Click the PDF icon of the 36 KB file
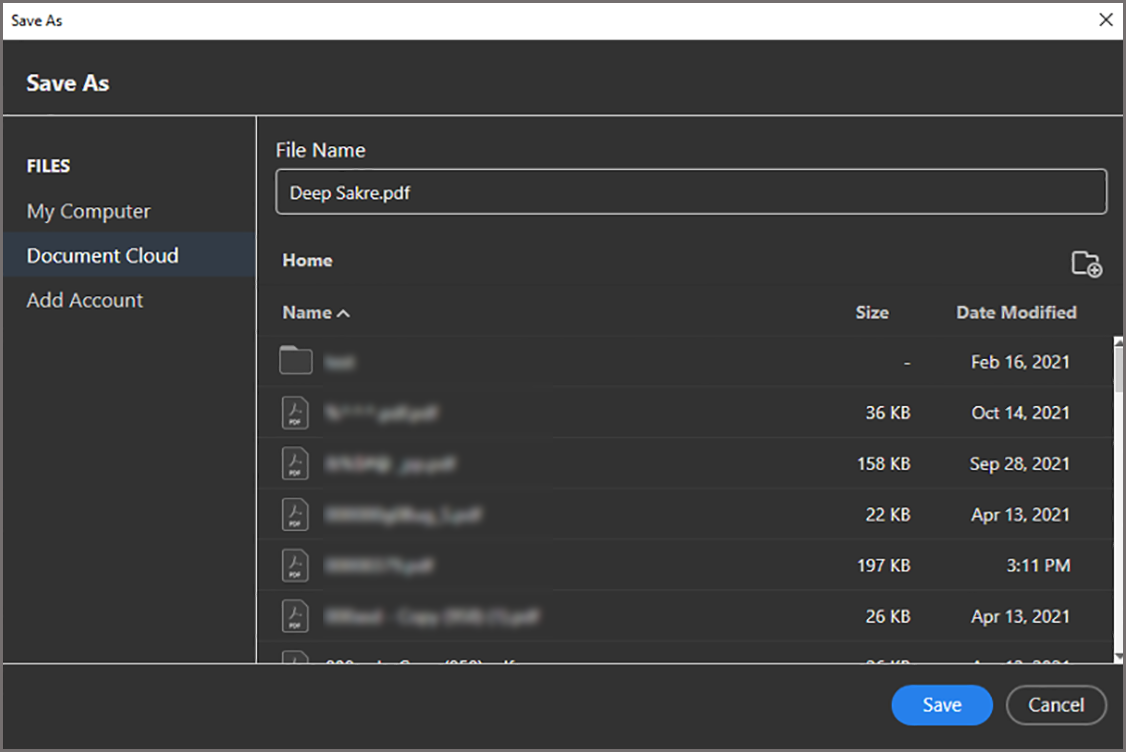The image size is (1126, 752). [x=295, y=413]
